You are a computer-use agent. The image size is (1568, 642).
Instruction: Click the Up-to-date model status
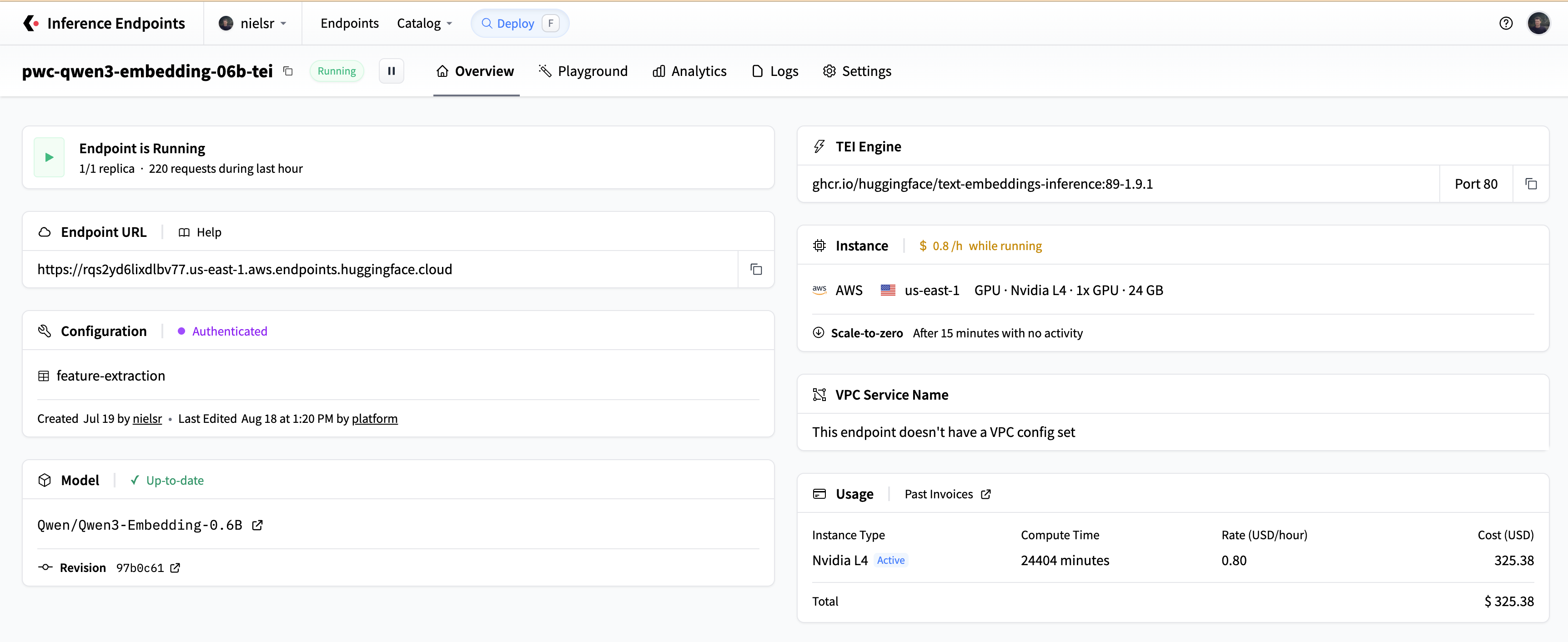pos(167,480)
